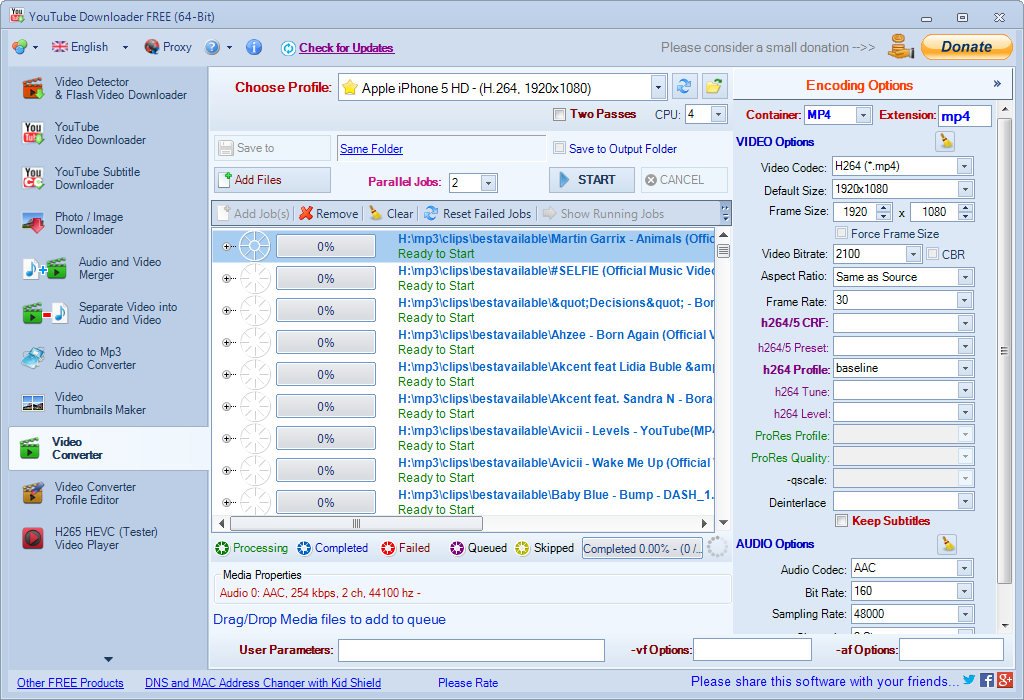This screenshot has width=1024, height=700.
Task: Enable Keep Subtitles checkbox
Action: pos(842,520)
